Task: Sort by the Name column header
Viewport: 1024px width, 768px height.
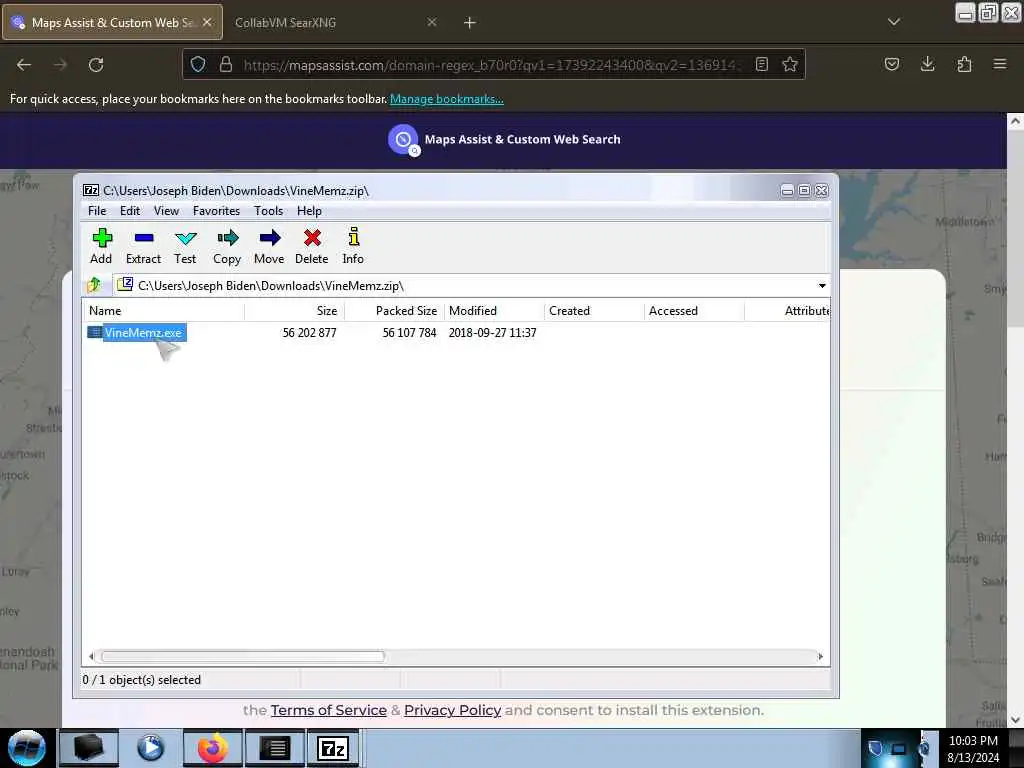Action: coord(163,311)
